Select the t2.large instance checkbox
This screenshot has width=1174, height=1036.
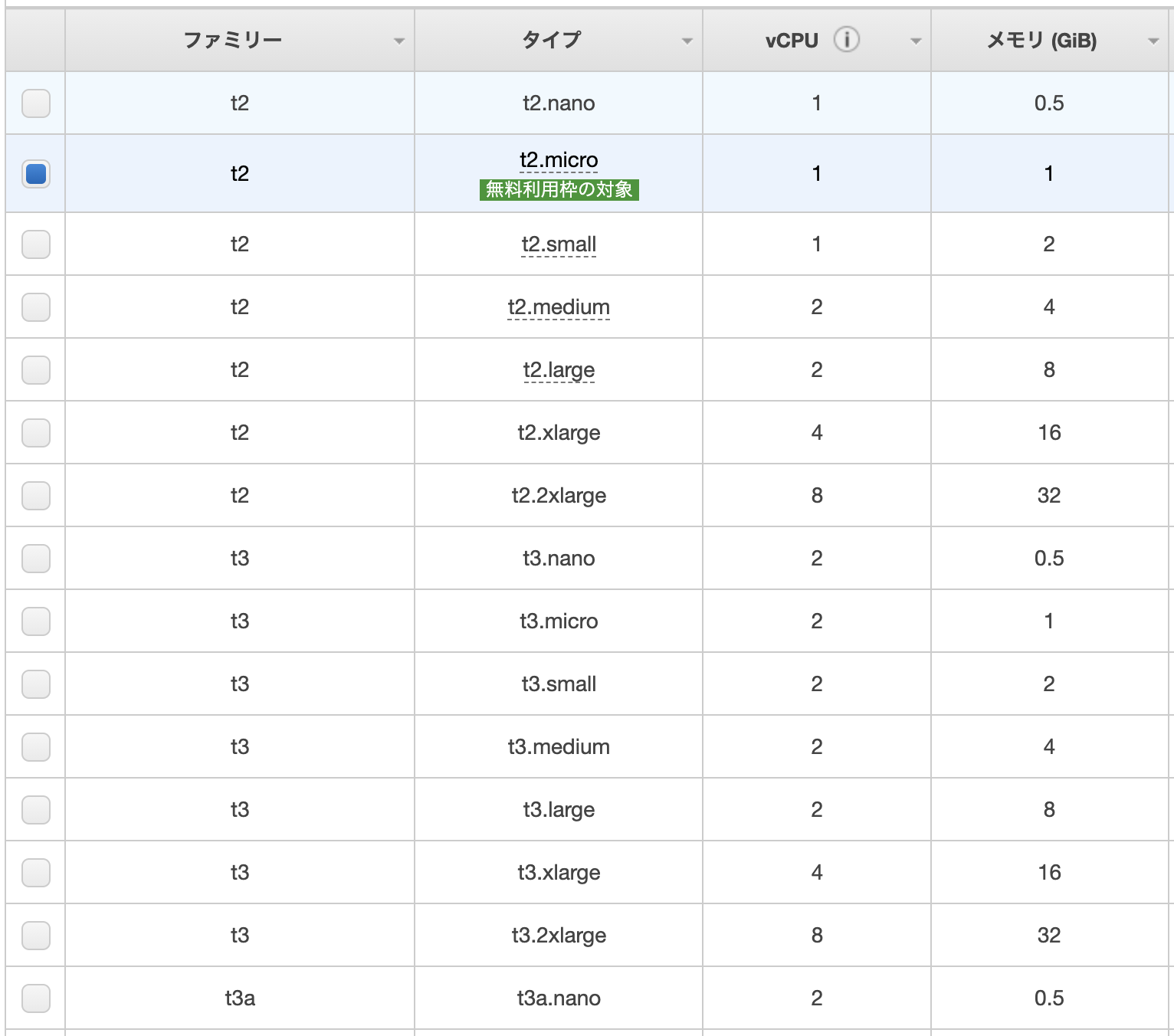(x=36, y=370)
